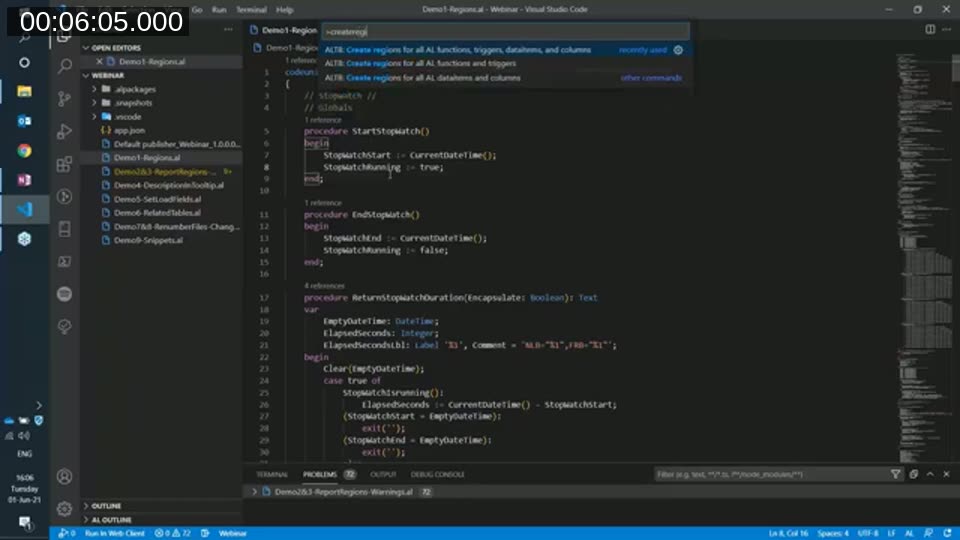This screenshot has width=960, height=540.
Task: Configure keybinding gear for Create regions command
Action: (678, 50)
